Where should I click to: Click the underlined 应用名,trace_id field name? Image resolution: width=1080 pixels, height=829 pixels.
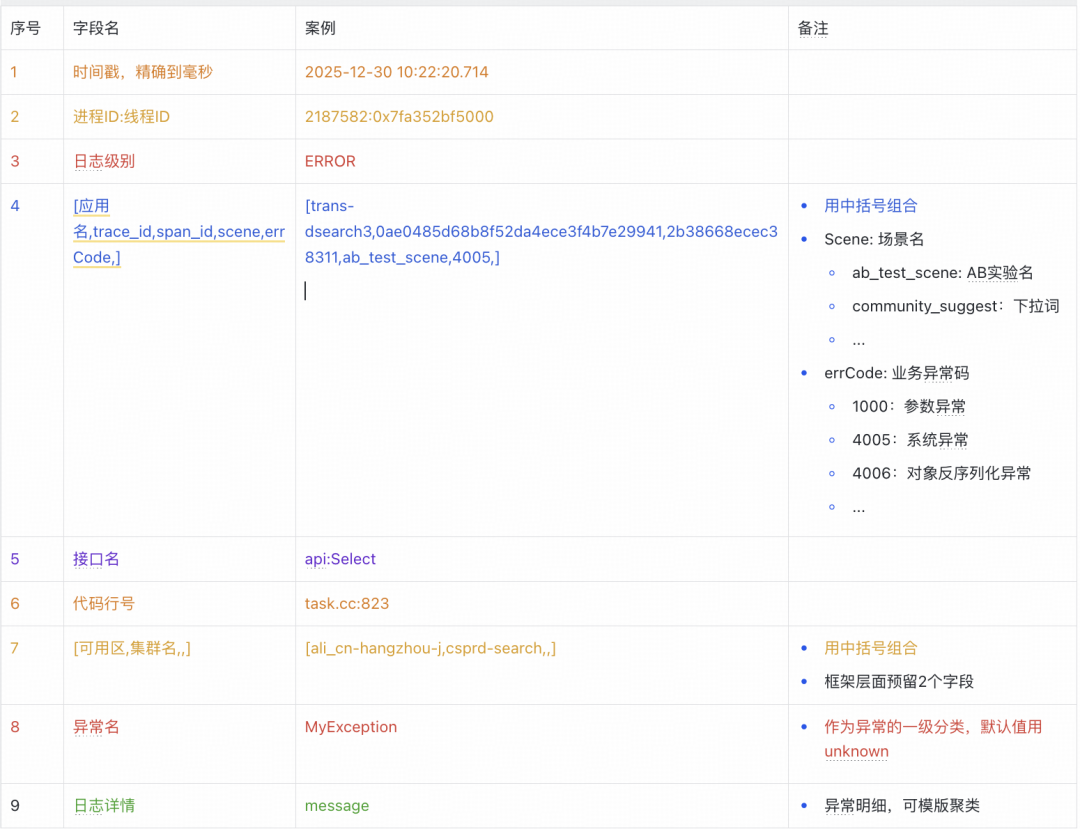[179, 231]
